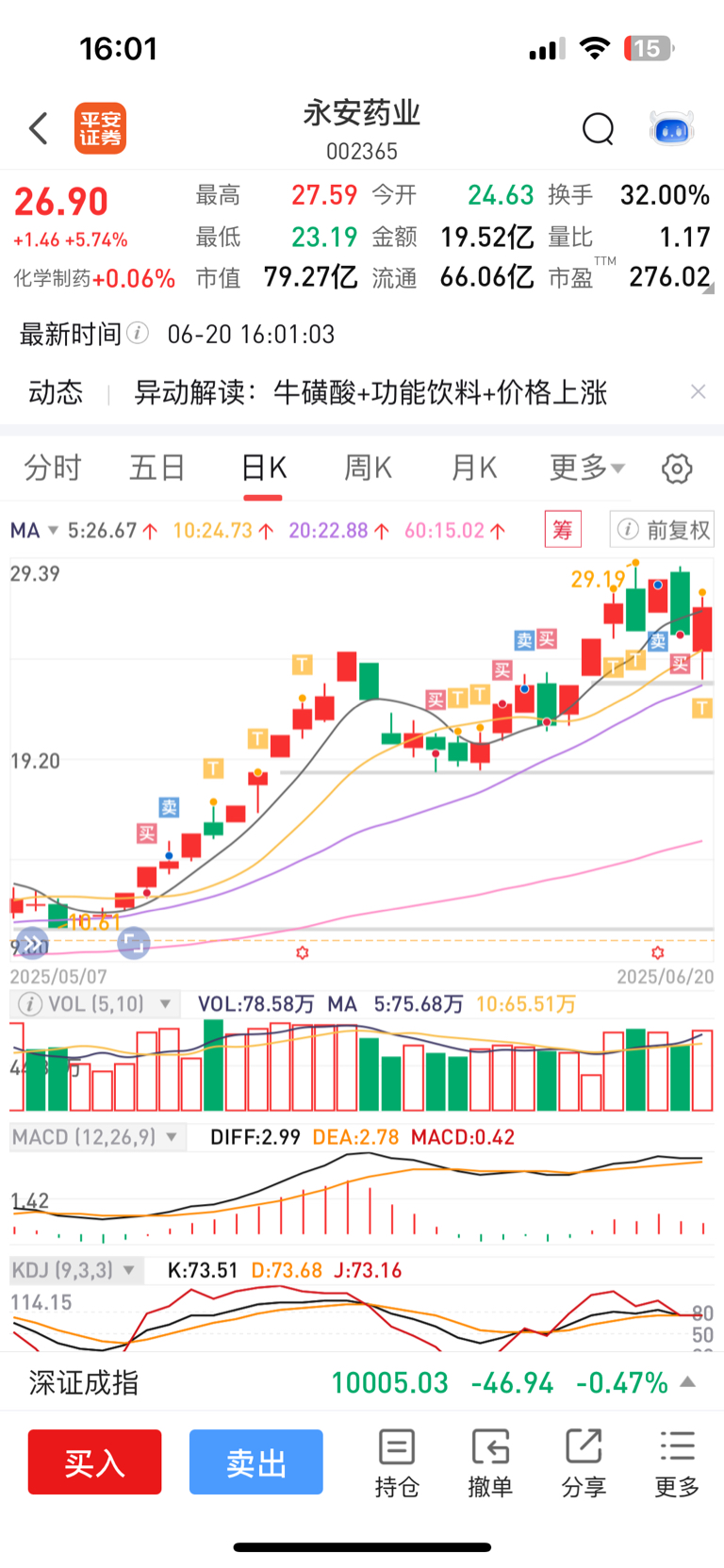
Task: Tap 流通 66.06亿 value
Action: pos(487,277)
